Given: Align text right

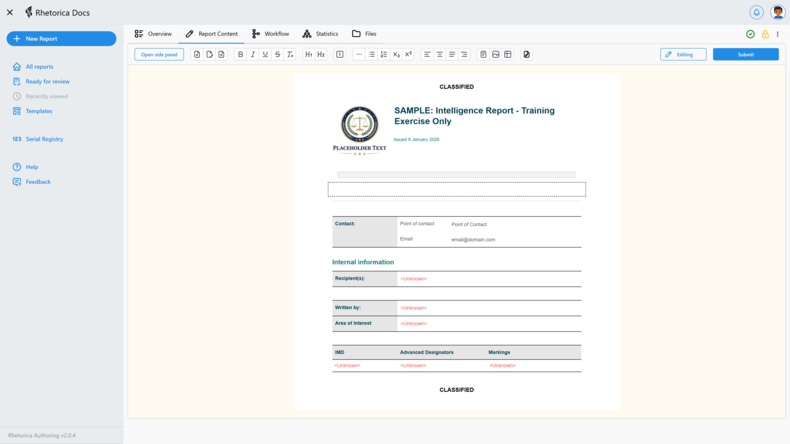Looking at the screenshot, I should click(464, 54).
